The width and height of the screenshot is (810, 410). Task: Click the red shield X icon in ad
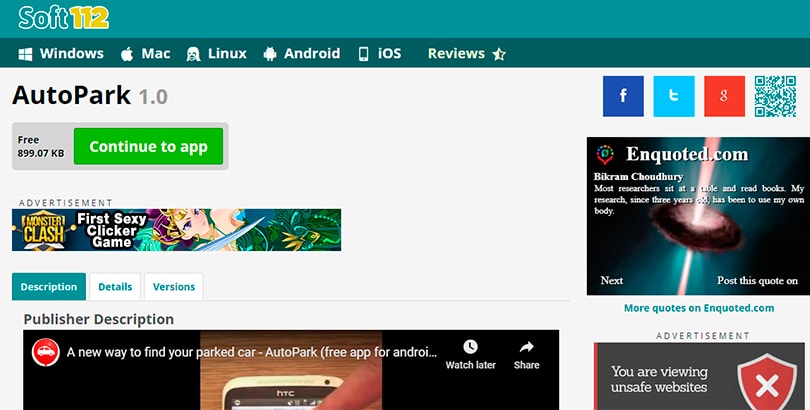click(x=767, y=383)
